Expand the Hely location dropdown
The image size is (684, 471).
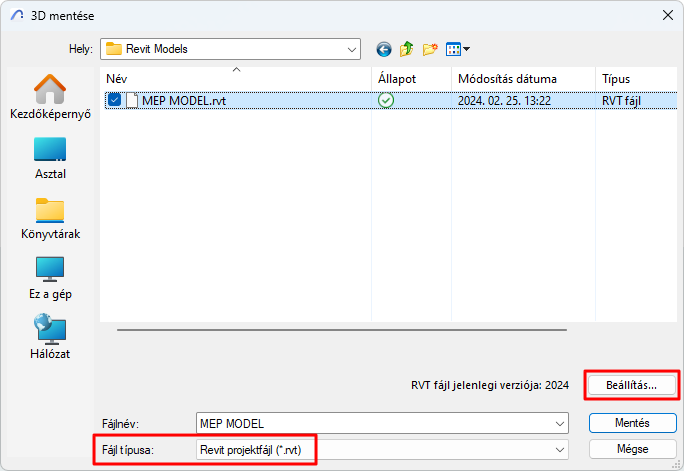(x=352, y=49)
